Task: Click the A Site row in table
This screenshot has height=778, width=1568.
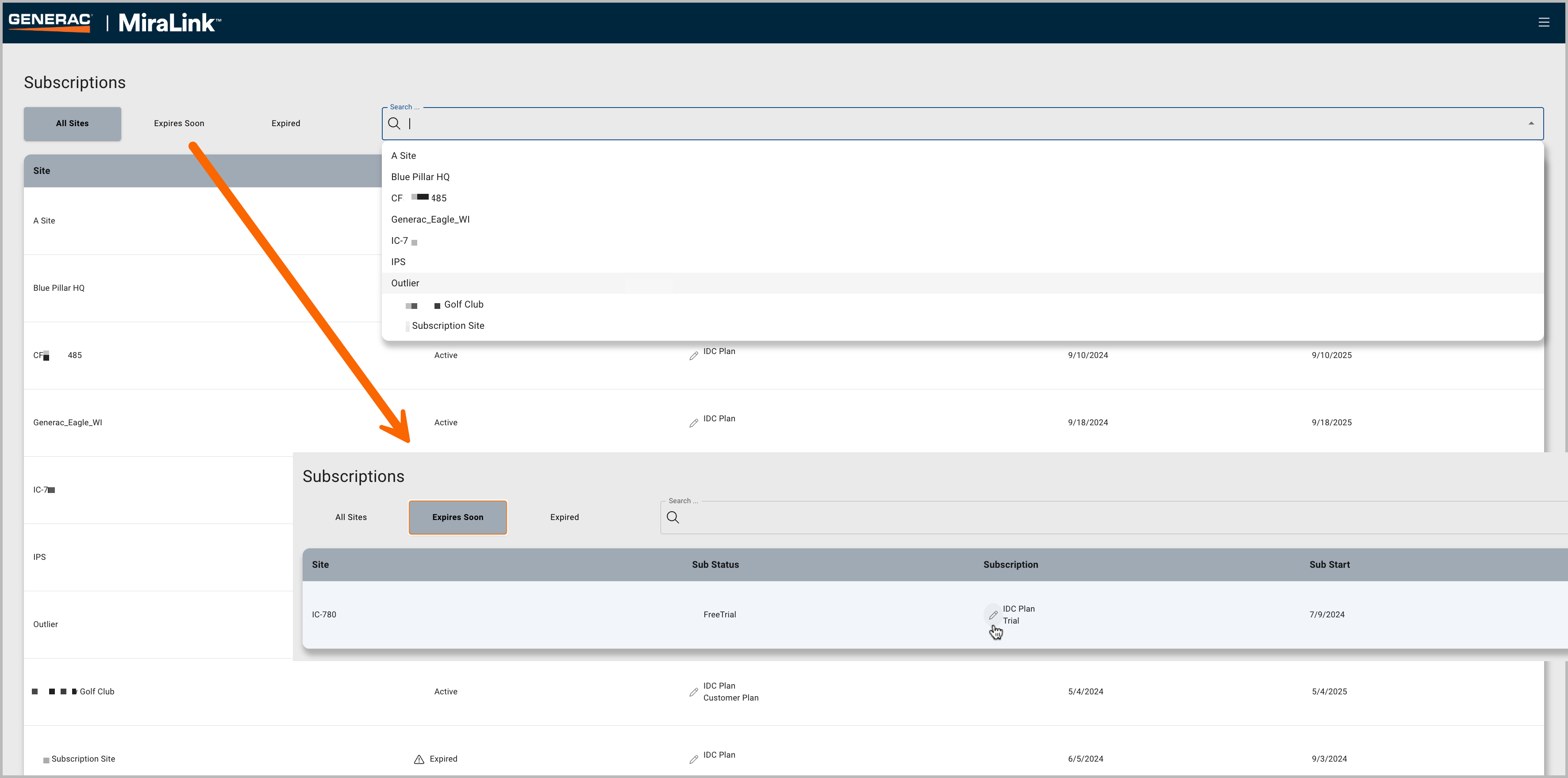Action: (x=44, y=221)
